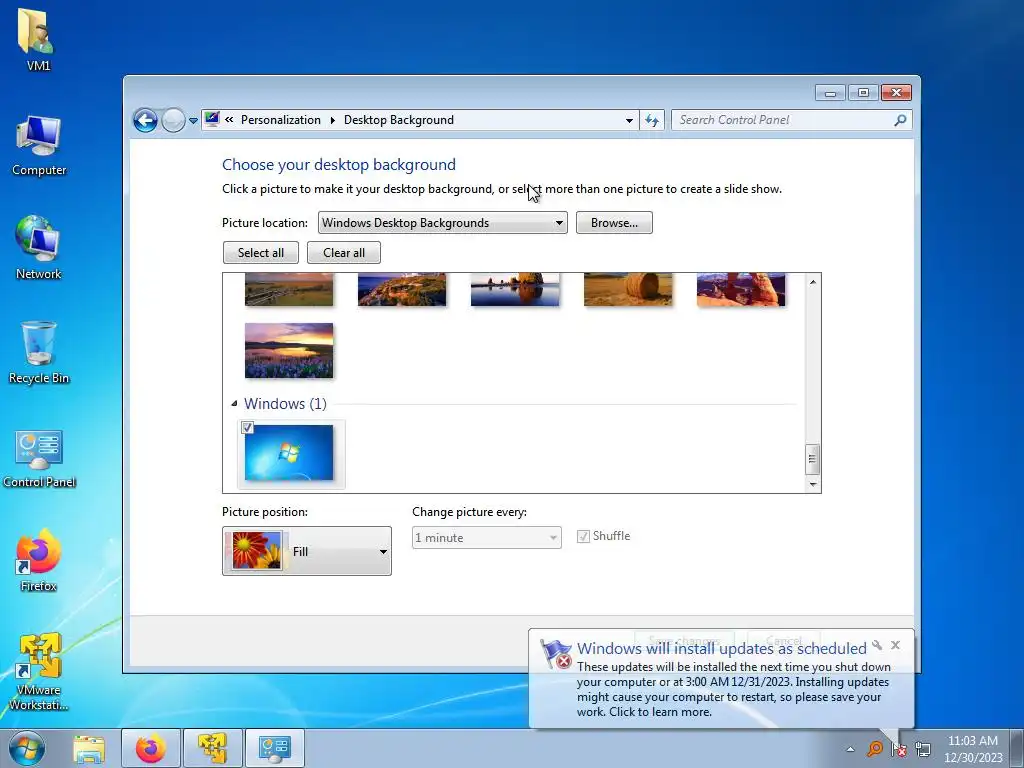
Task: Open the recent pages arrow beside the Forward button
Action: 193,121
